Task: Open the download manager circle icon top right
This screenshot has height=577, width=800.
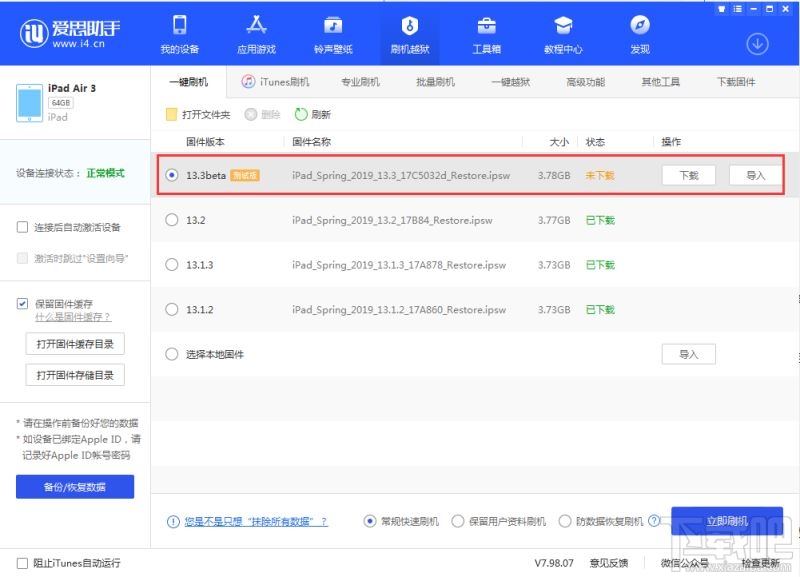Action: tap(758, 45)
